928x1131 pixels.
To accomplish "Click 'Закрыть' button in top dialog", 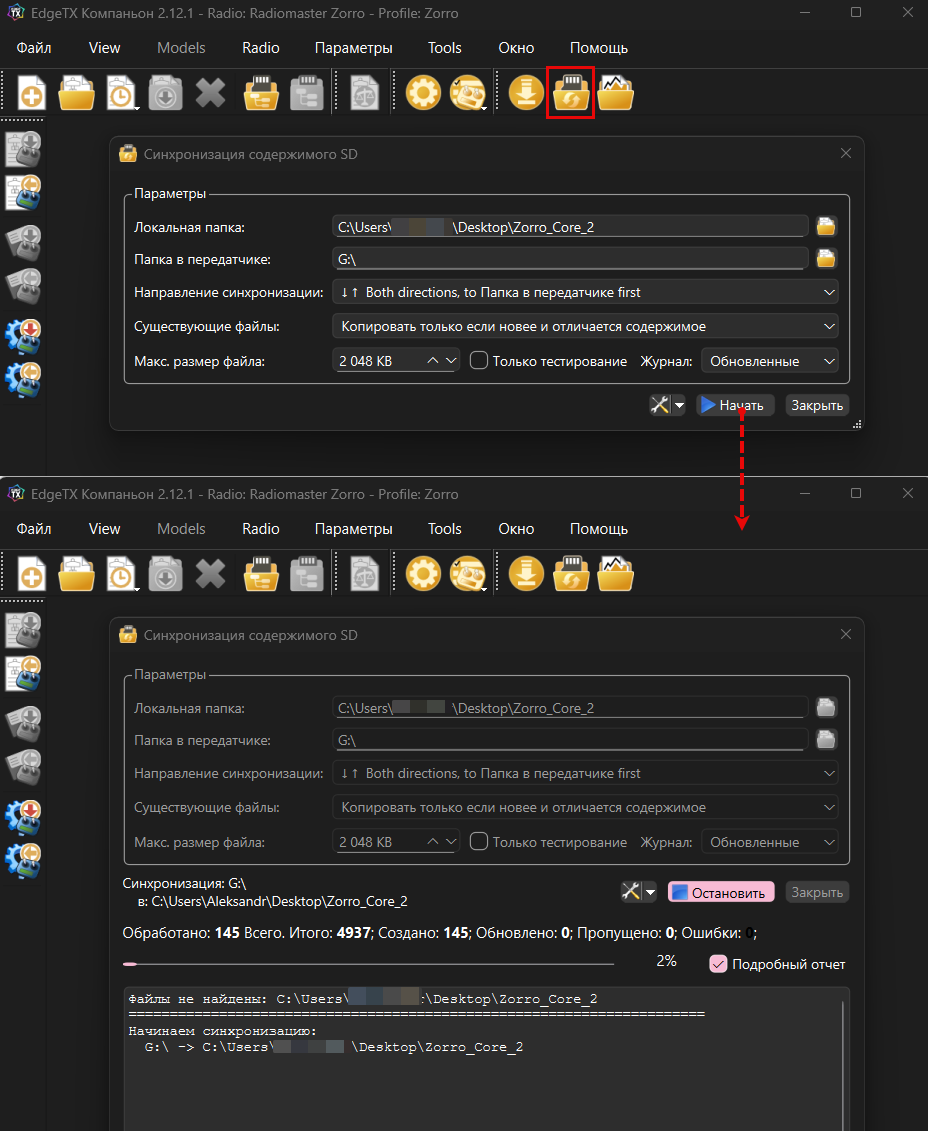I will pos(817,405).
